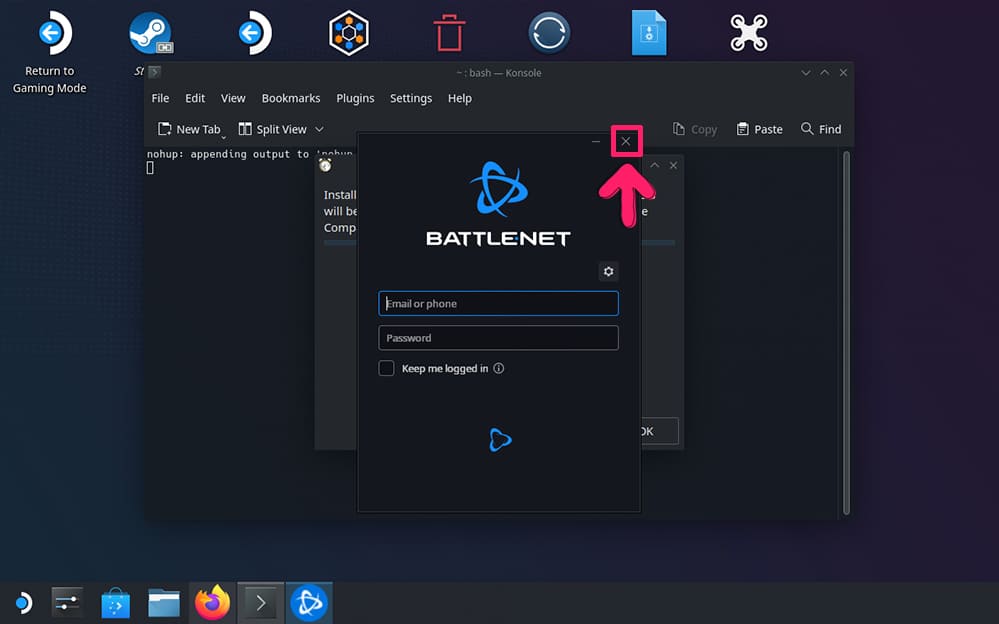Open a New Tab in Konsole

coord(189,129)
